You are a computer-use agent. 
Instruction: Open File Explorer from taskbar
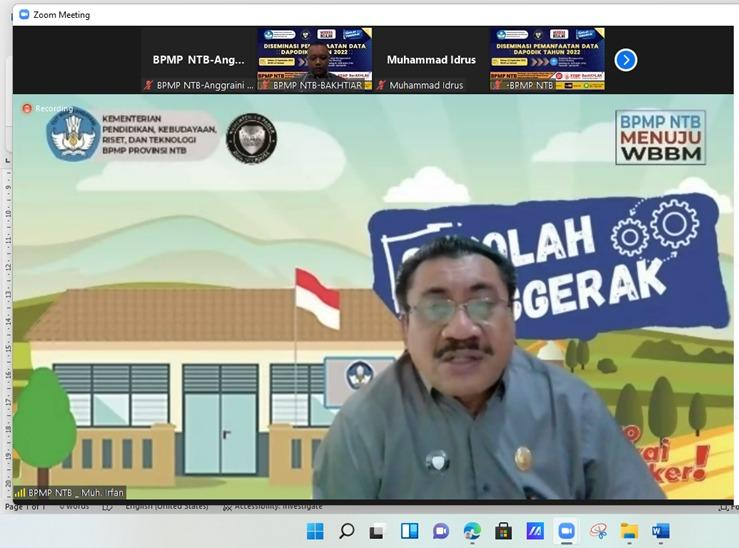click(x=629, y=531)
